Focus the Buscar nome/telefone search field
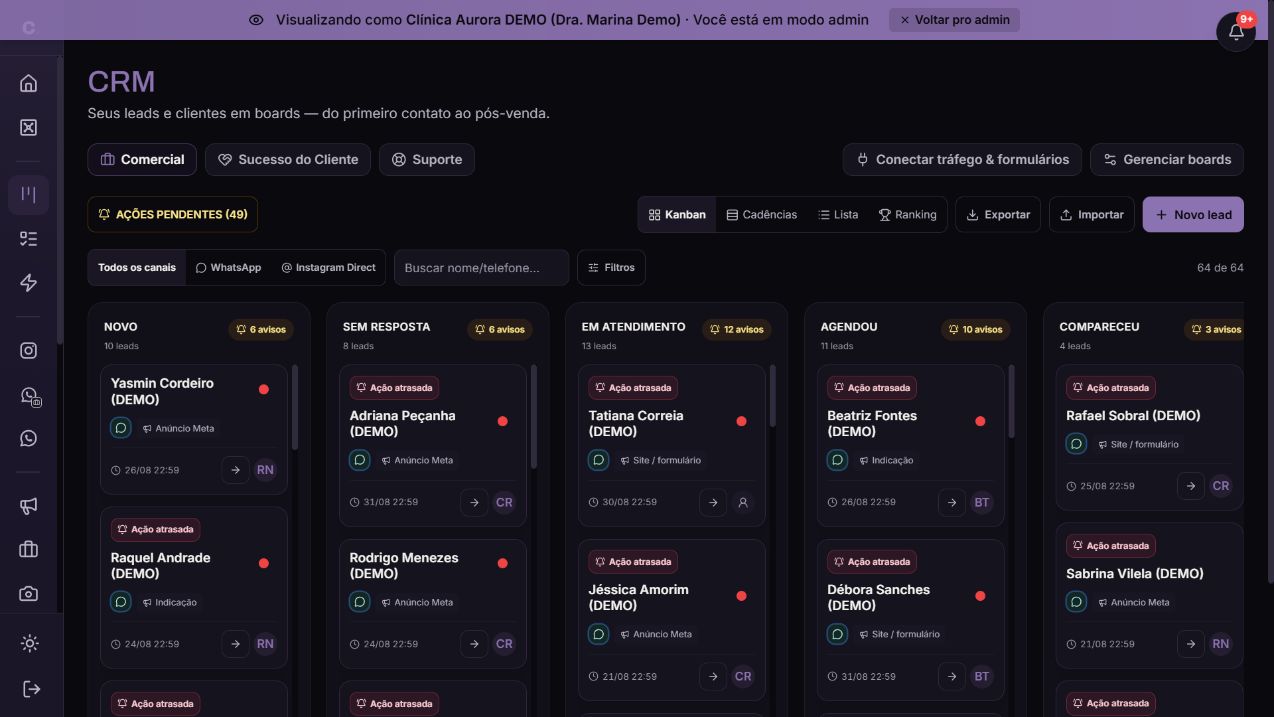Image resolution: width=1274 pixels, height=717 pixels. tap(481, 267)
